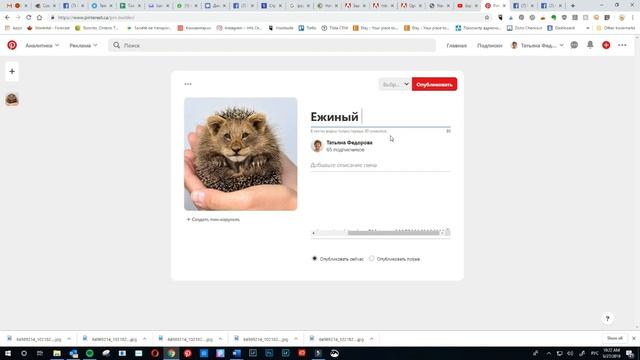This screenshot has height=360, width=640.
Task: Click the blurred destination link field
Action: click(380, 233)
